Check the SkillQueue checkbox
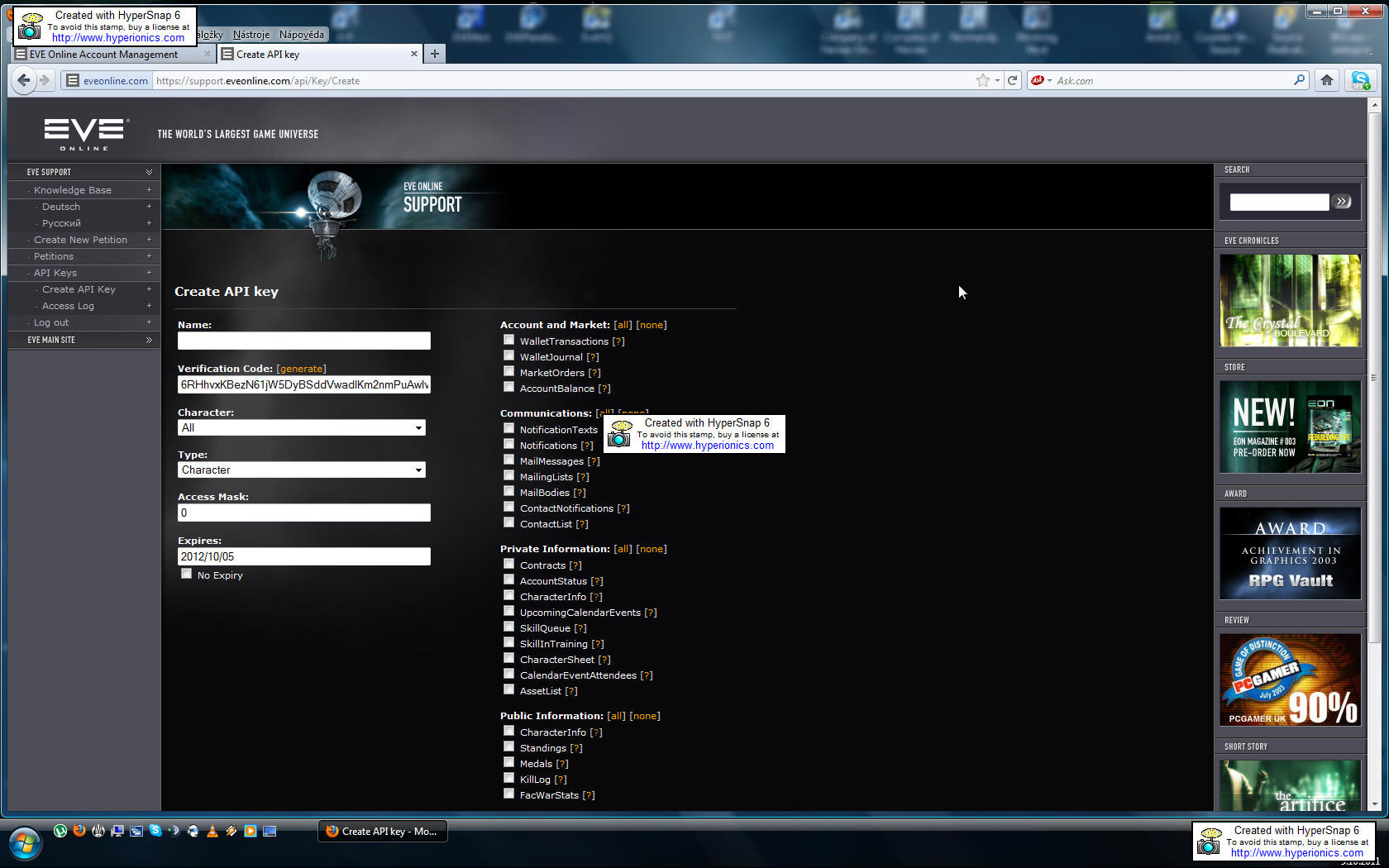The width and height of the screenshot is (1389, 868). (x=509, y=627)
